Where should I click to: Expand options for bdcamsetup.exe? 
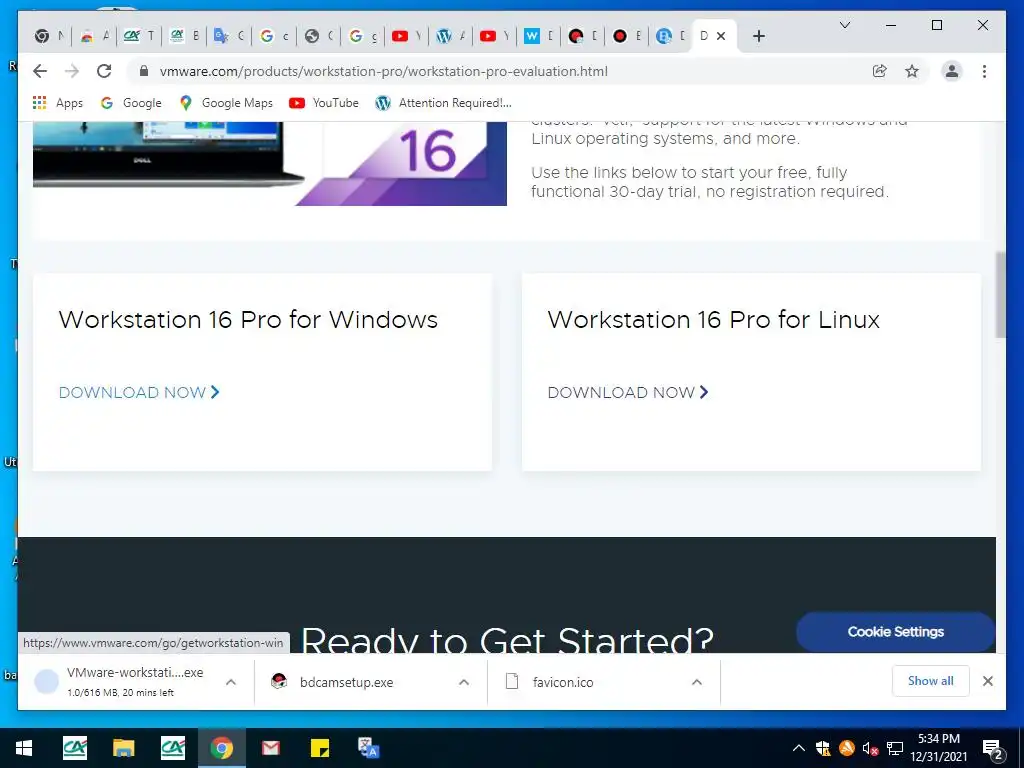click(464, 682)
